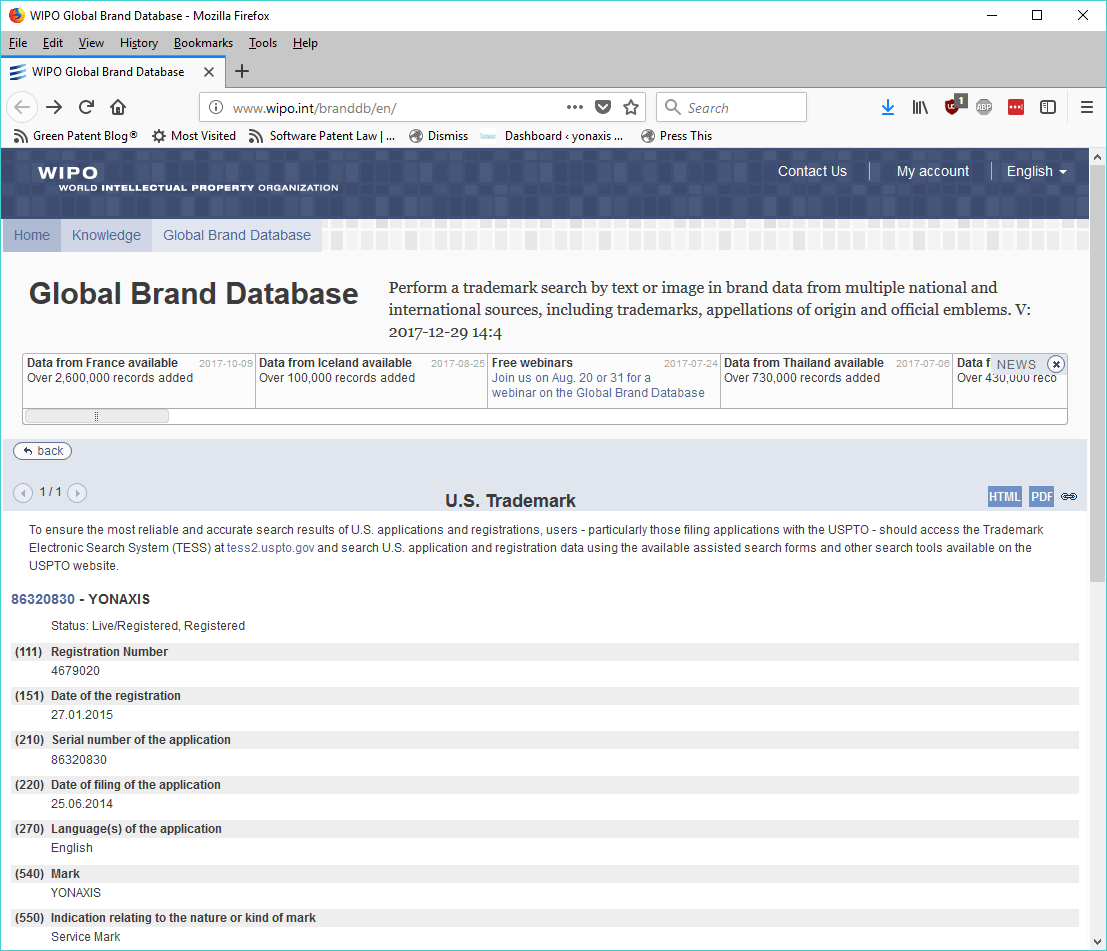Select the Home navigation tab
The height and width of the screenshot is (951, 1107).
[32, 235]
